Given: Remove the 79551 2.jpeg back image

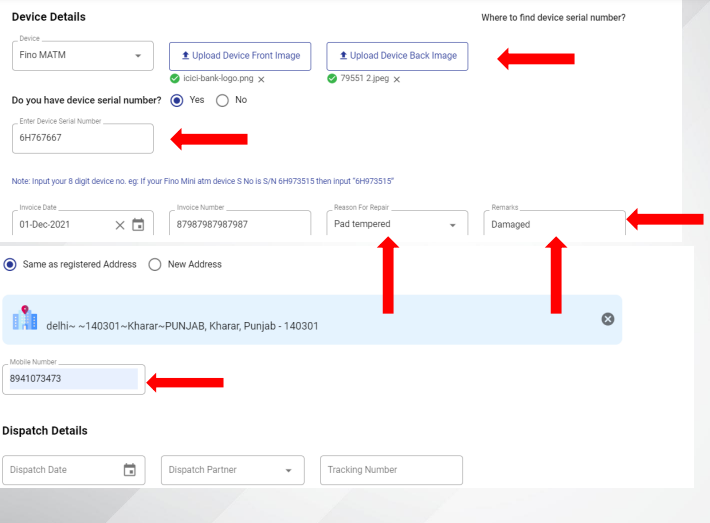Looking at the screenshot, I should (x=397, y=80).
